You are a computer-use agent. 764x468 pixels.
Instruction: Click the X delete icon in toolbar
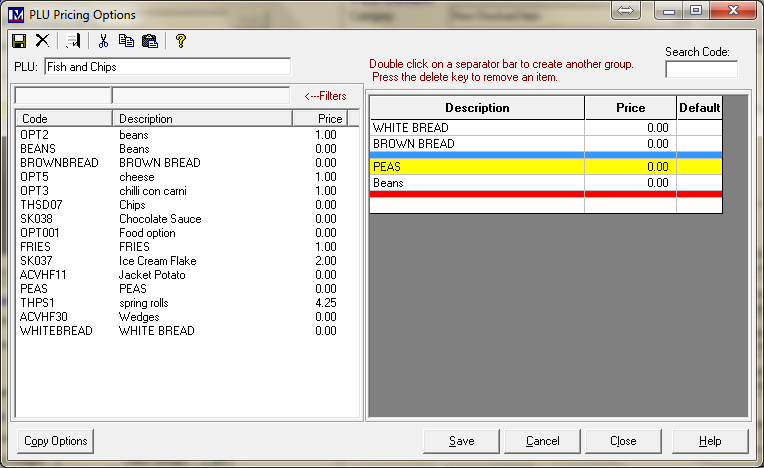(42, 41)
